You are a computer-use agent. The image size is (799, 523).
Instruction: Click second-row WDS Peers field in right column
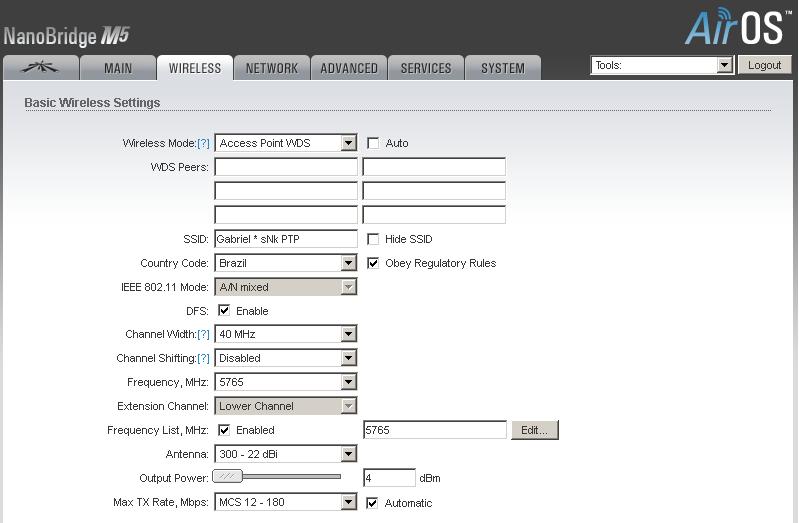coord(434,191)
